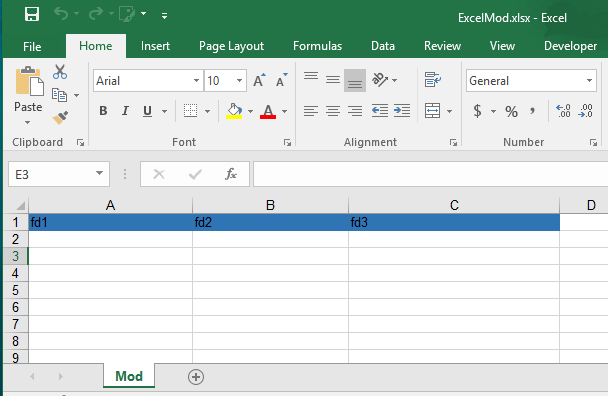Align text left icon
This screenshot has width=608, height=396.
311,111
